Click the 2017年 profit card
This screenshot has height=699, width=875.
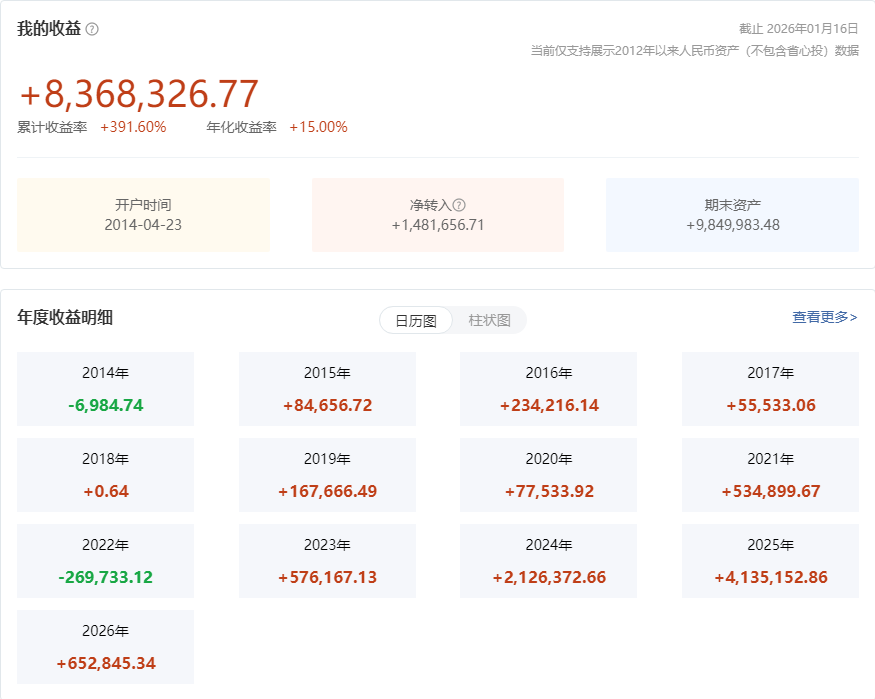pos(770,389)
